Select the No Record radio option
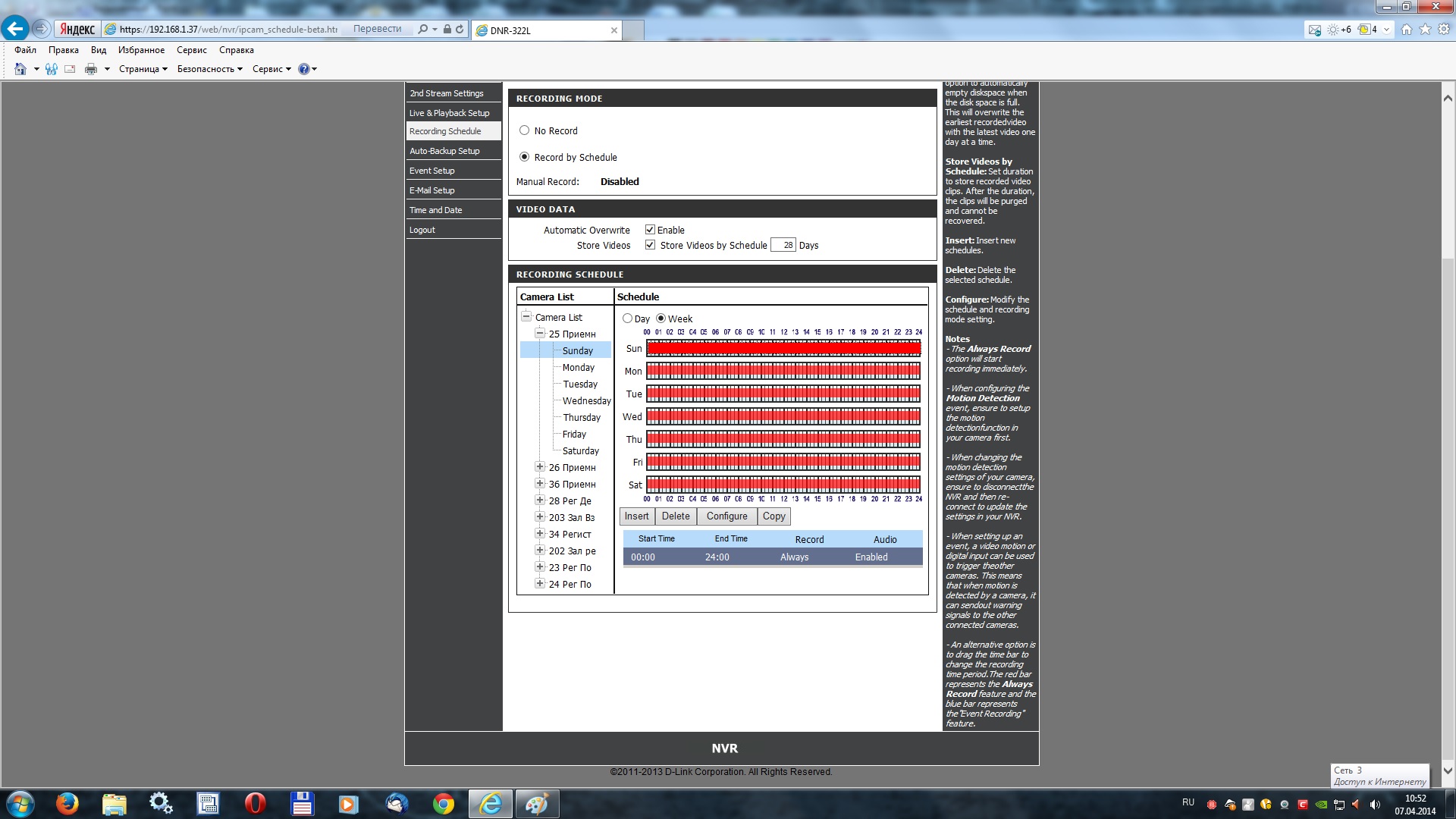Screen dimensions: 1456x819 pyautogui.click(x=524, y=130)
